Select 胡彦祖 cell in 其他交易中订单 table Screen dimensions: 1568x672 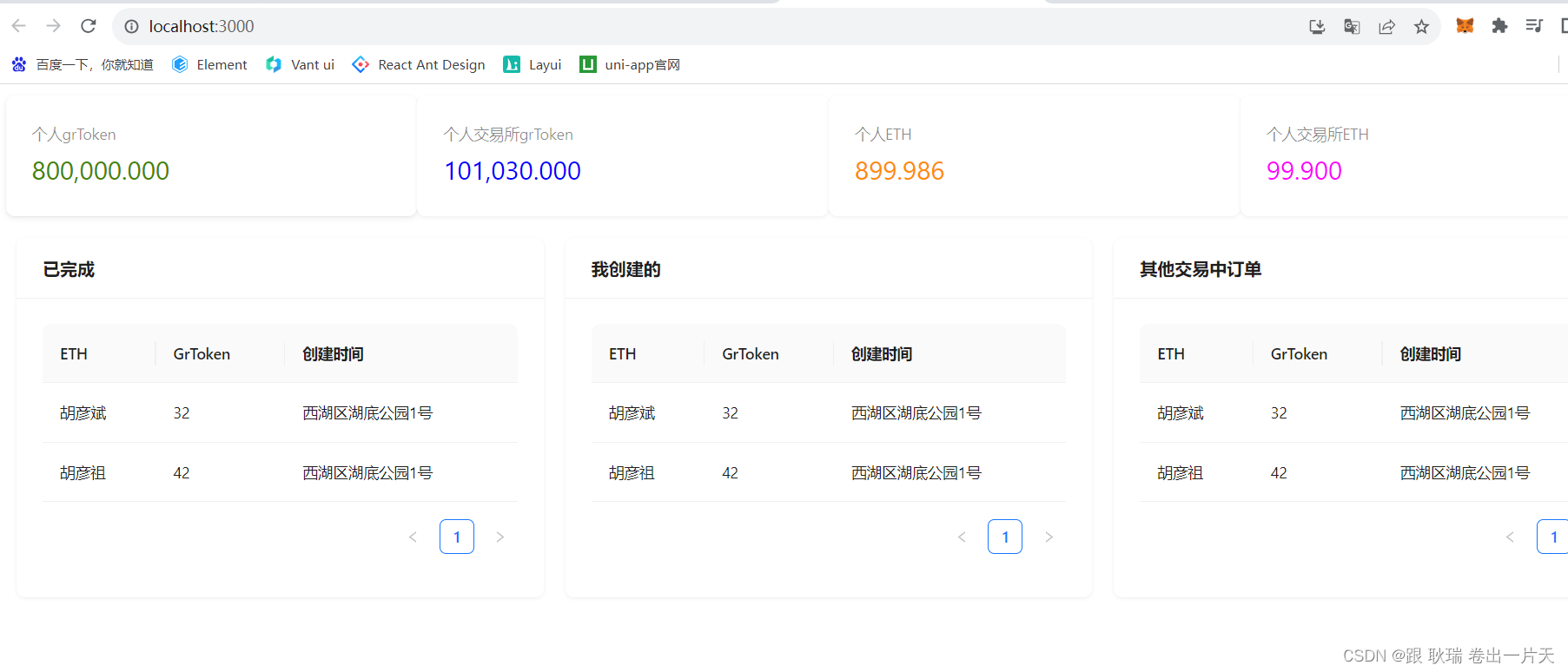coord(1181,473)
